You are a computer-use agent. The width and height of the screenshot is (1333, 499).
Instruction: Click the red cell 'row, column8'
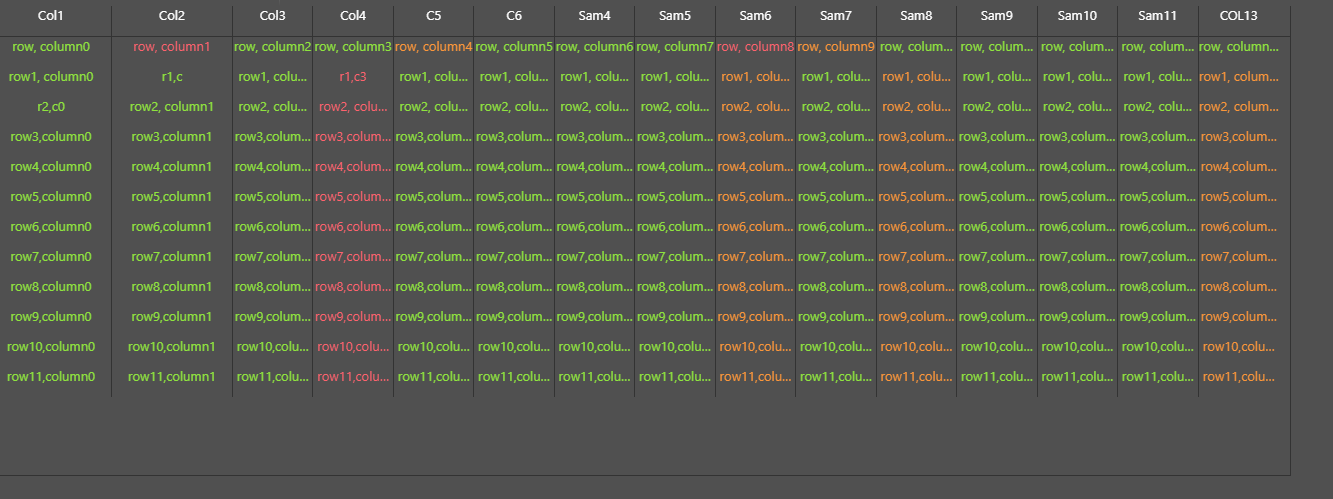755,47
